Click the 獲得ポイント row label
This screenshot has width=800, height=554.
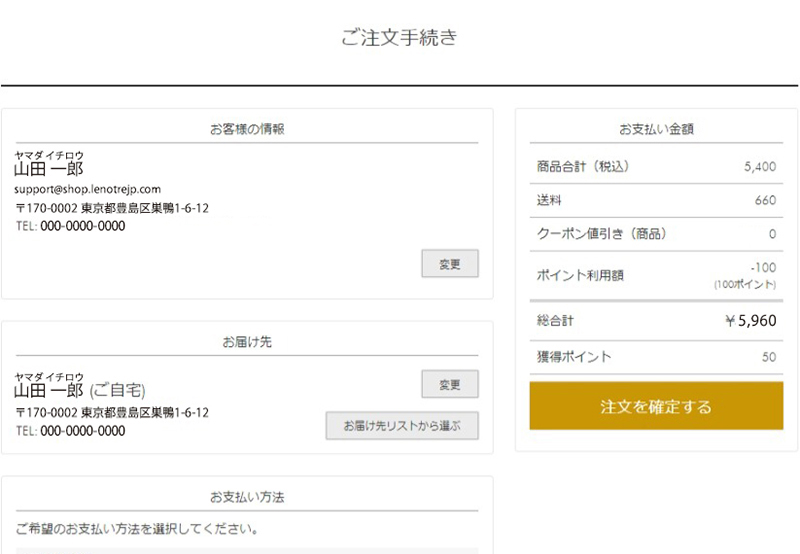tap(574, 357)
